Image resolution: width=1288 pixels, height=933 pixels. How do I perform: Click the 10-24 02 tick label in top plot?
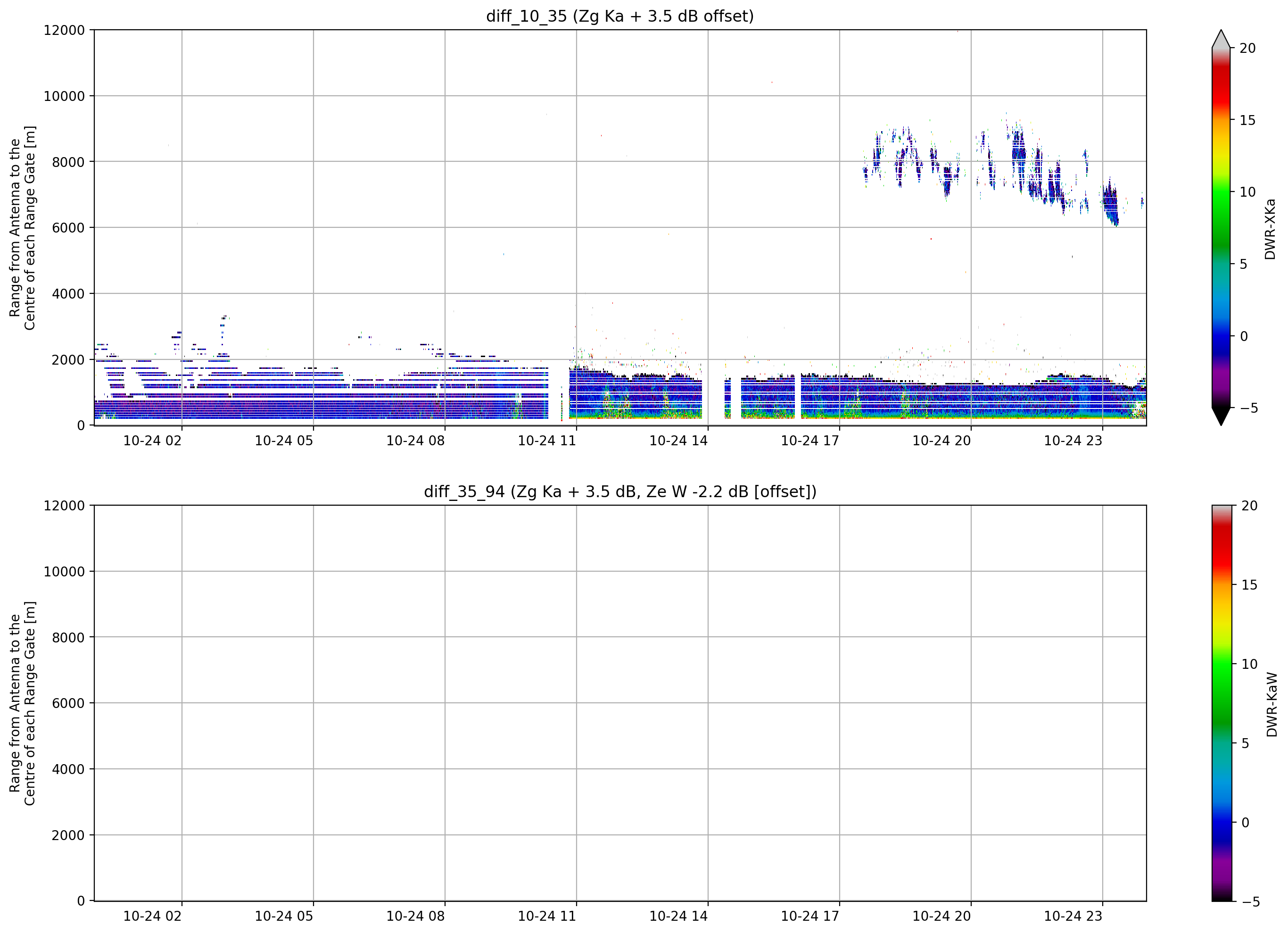(x=152, y=441)
